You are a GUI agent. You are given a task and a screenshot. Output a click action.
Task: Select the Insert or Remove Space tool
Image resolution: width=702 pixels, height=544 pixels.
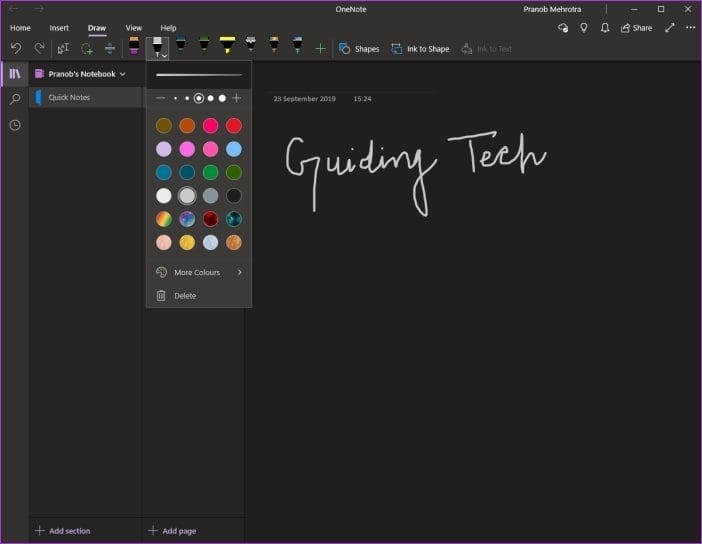110,48
